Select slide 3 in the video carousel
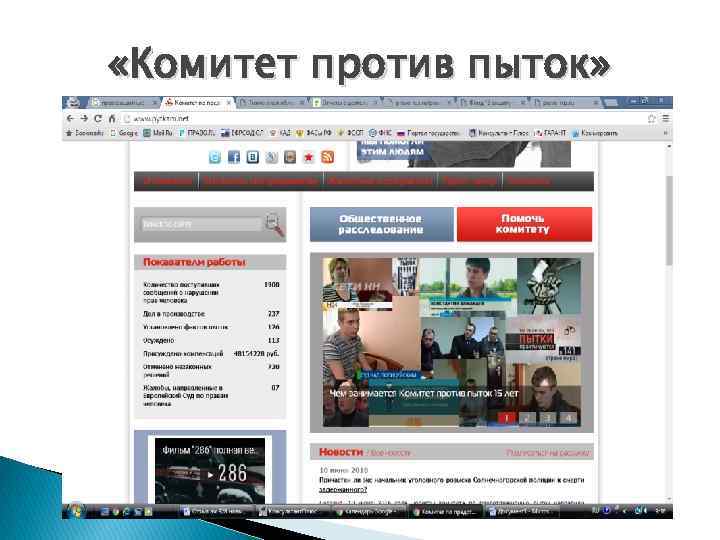Image resolution: width=720 pixels, height=540 pixels. [548, 418]
